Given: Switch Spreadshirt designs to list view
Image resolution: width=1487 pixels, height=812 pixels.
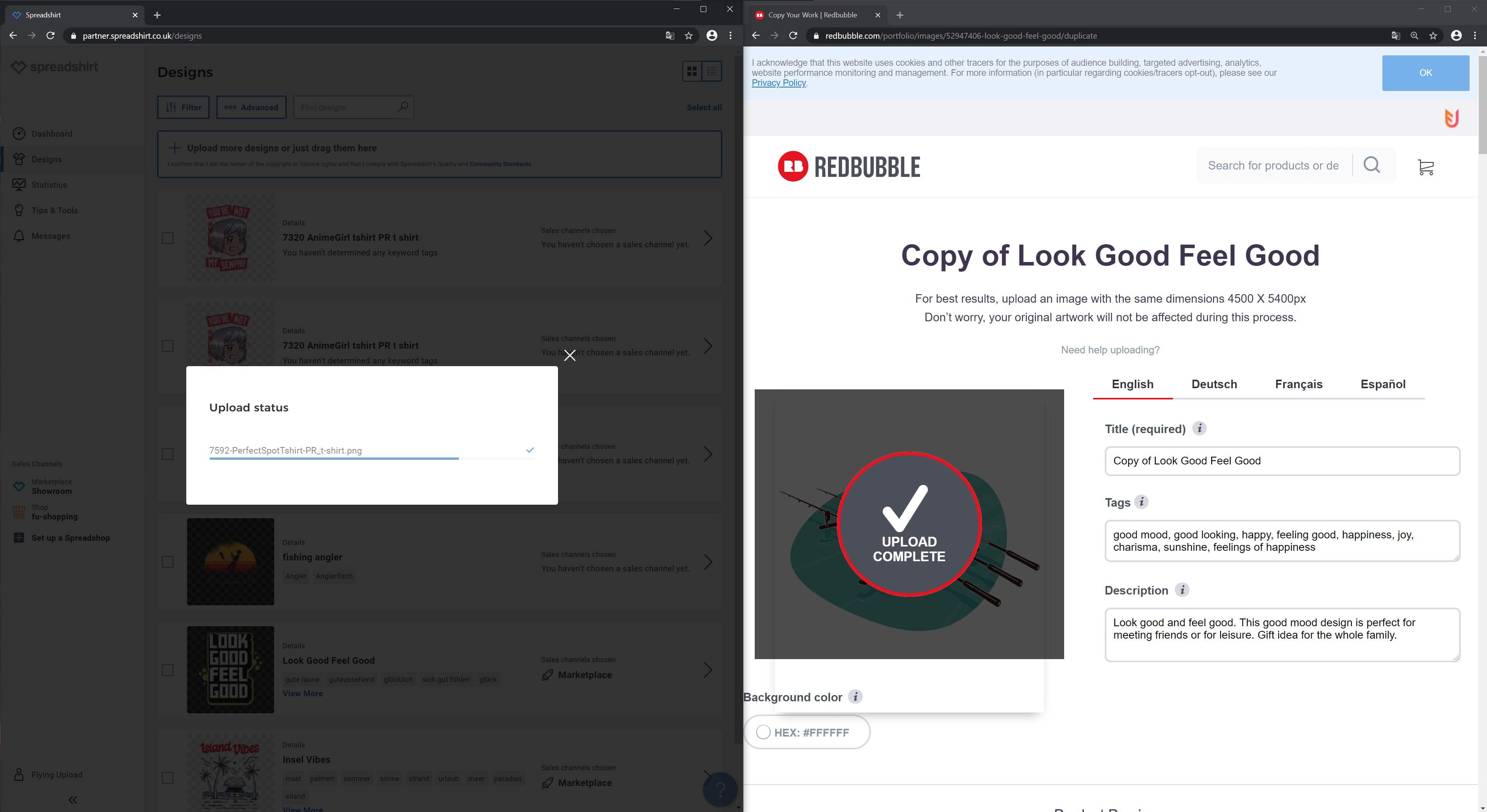Looking at the screenshot, I should point(712,72).
